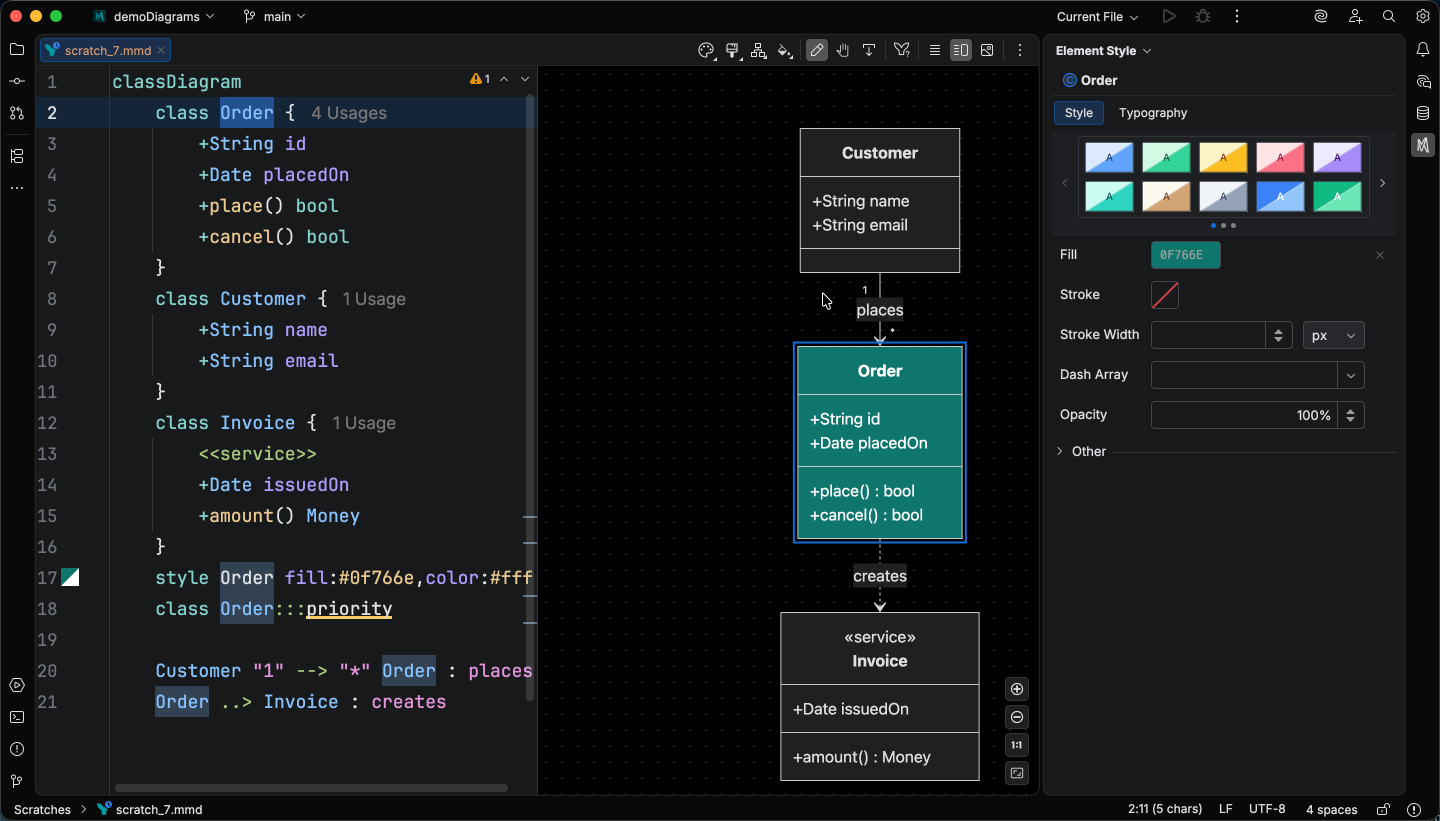The height and width of the screenshot is (821, 1440).
Task: Open the Current File run configuration dropdown
Action: coord(1097,16)
